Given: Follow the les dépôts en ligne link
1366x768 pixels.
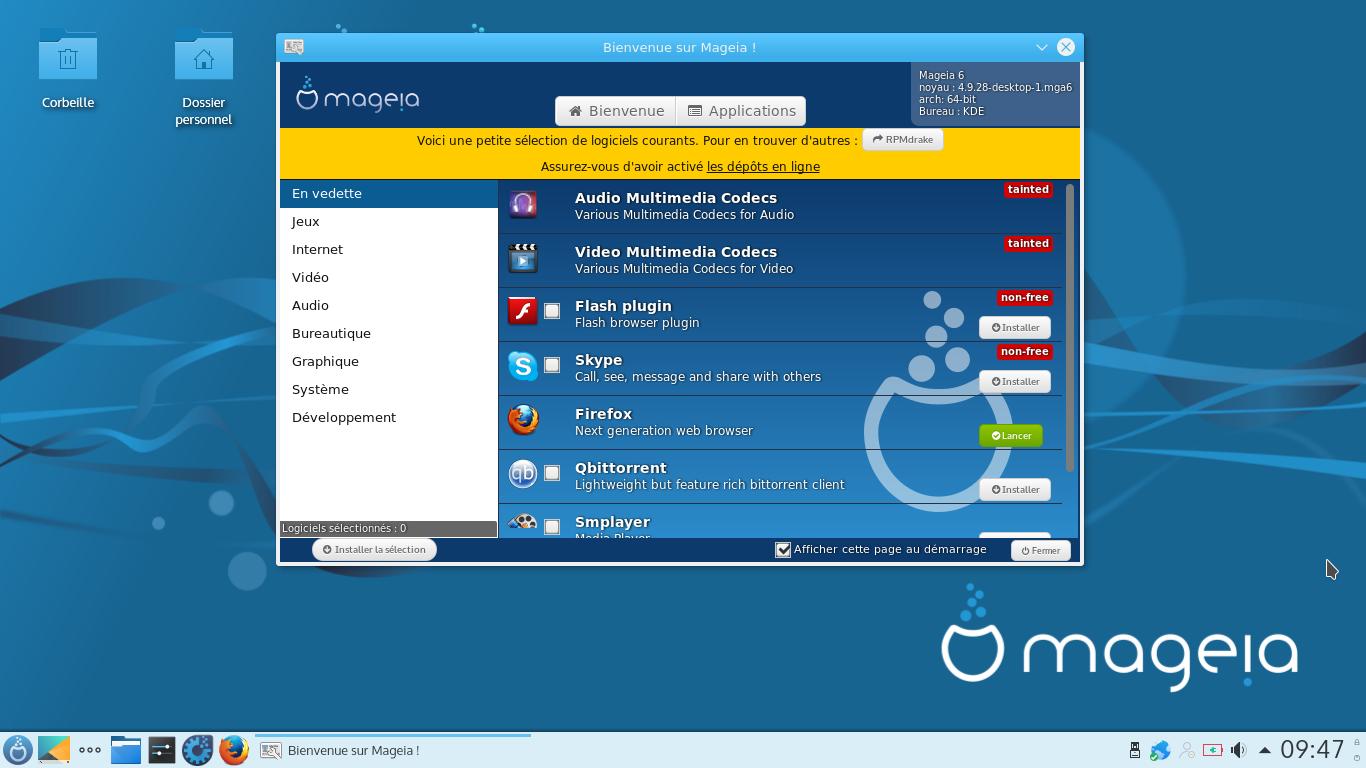Looking at the screenshot, I should click(x=763, y=167).
